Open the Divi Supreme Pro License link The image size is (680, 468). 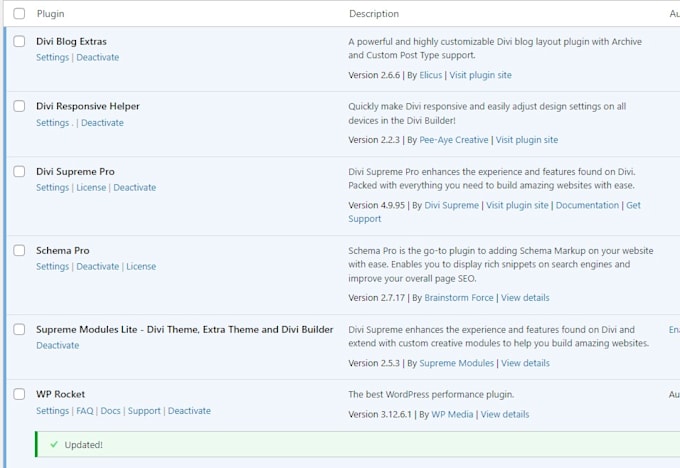(x=91, y=187)
